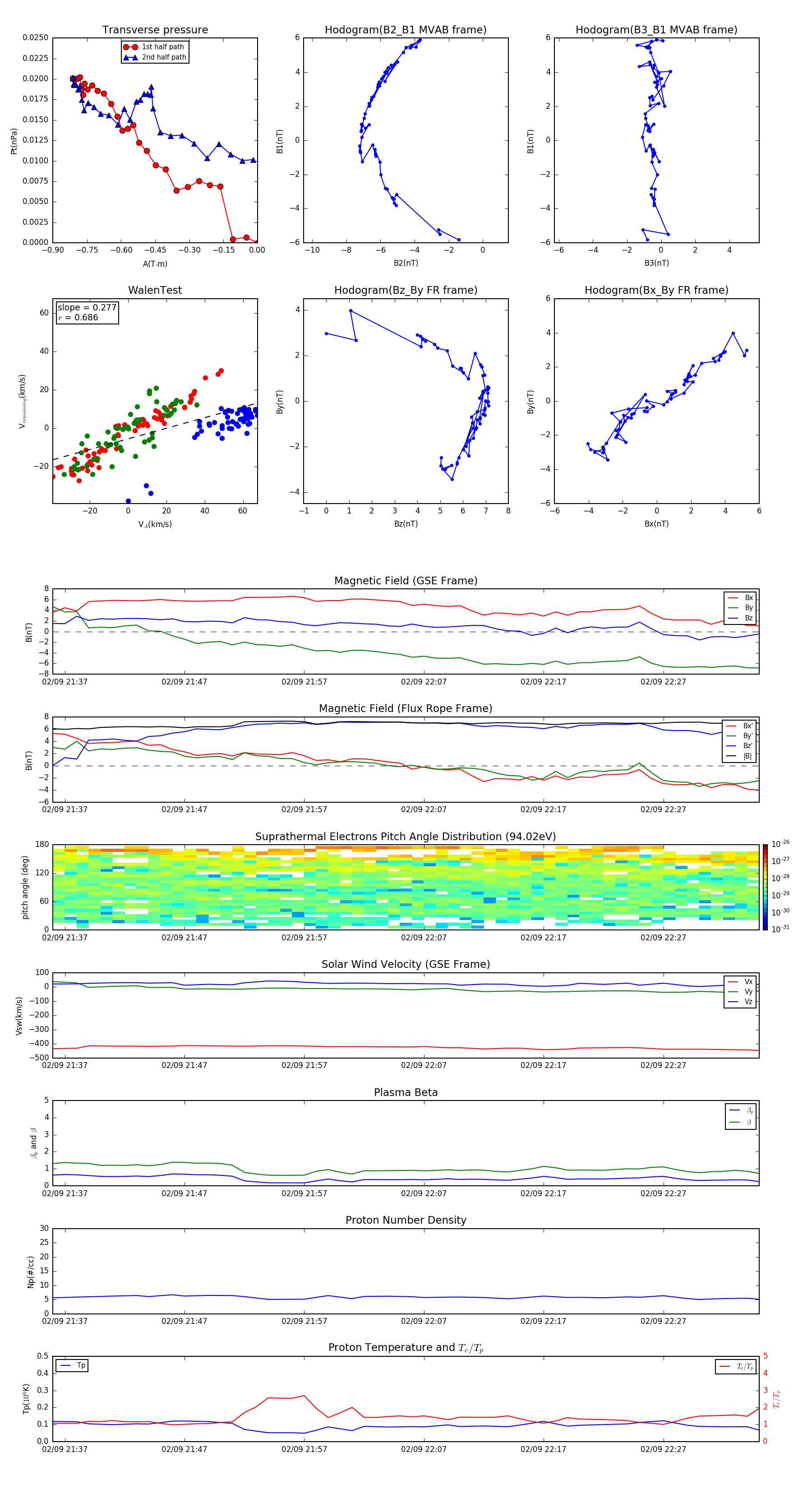Select the '1st half path' legend entry
This screenshot has width=812, height=1489.
click(x=155, y=47)
